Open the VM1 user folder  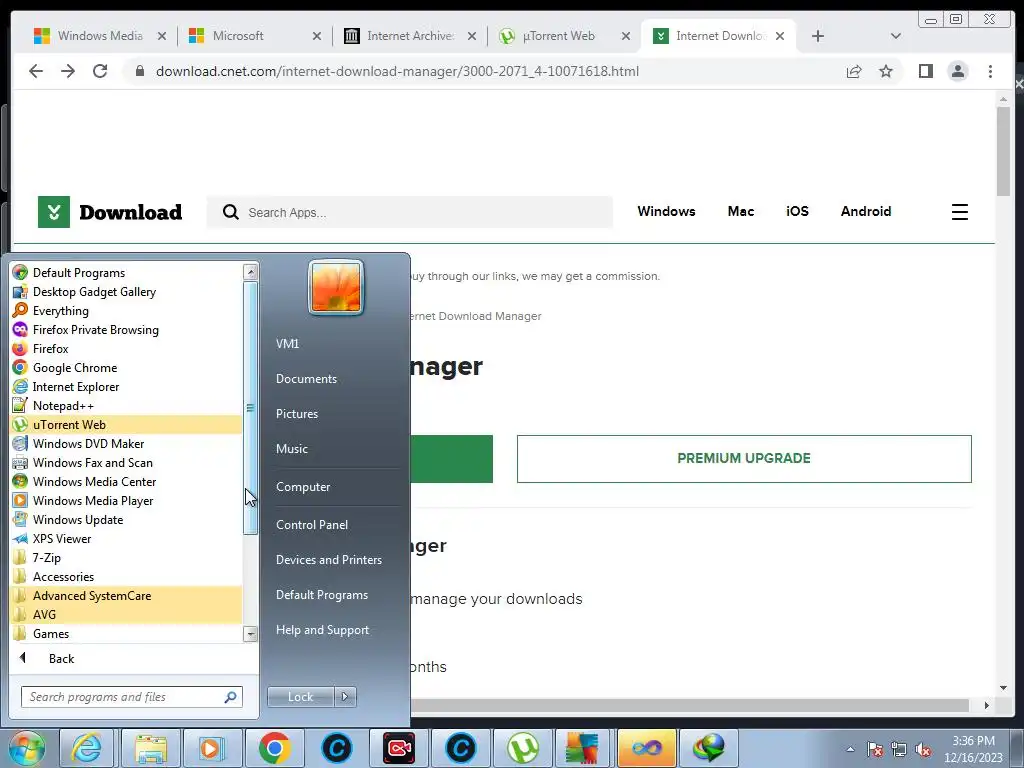tap(287, 344)
